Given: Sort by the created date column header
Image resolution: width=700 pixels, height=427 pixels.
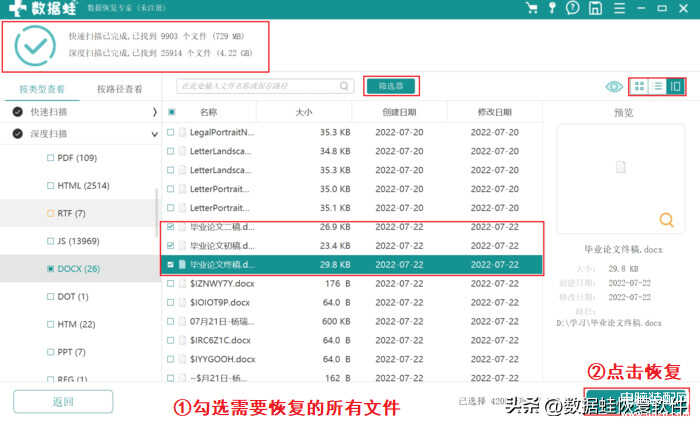Looking at the screenshot, I should pos(399,112).
